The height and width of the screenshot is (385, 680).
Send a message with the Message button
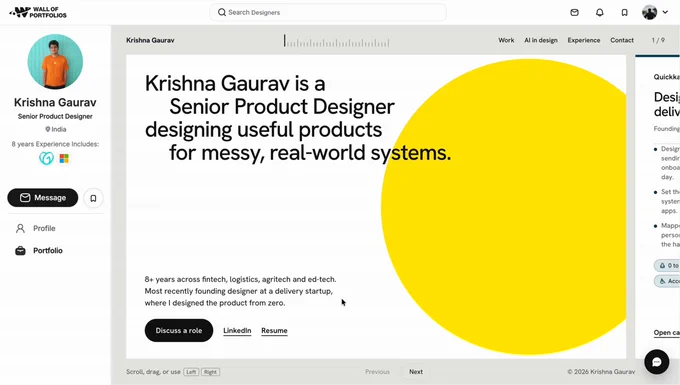tap(42, 198)
